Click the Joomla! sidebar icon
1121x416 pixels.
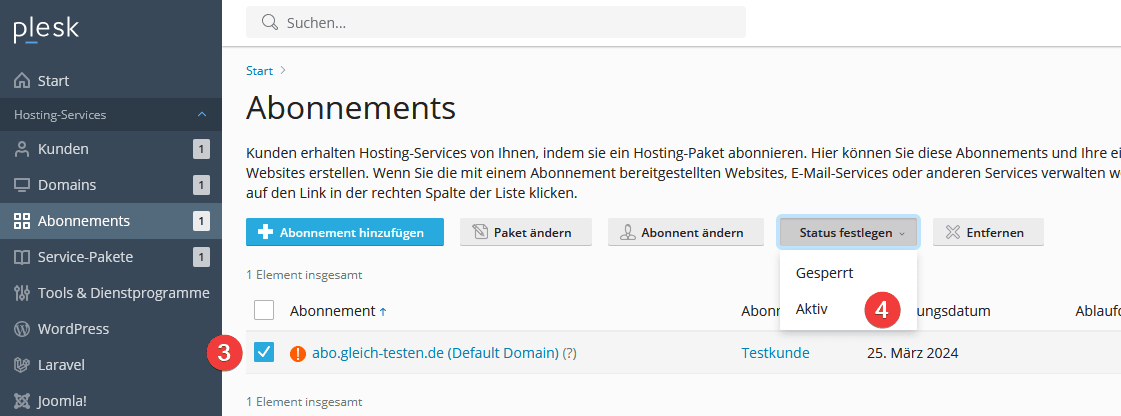point(22,401)
